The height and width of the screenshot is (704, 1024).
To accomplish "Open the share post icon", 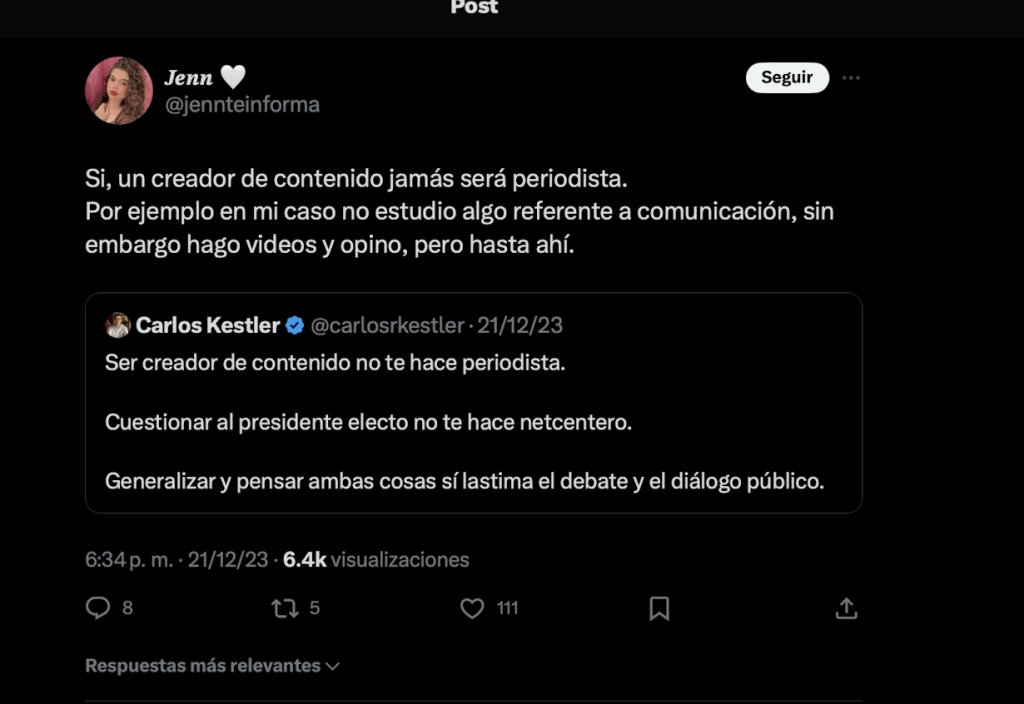I will 846,608.
